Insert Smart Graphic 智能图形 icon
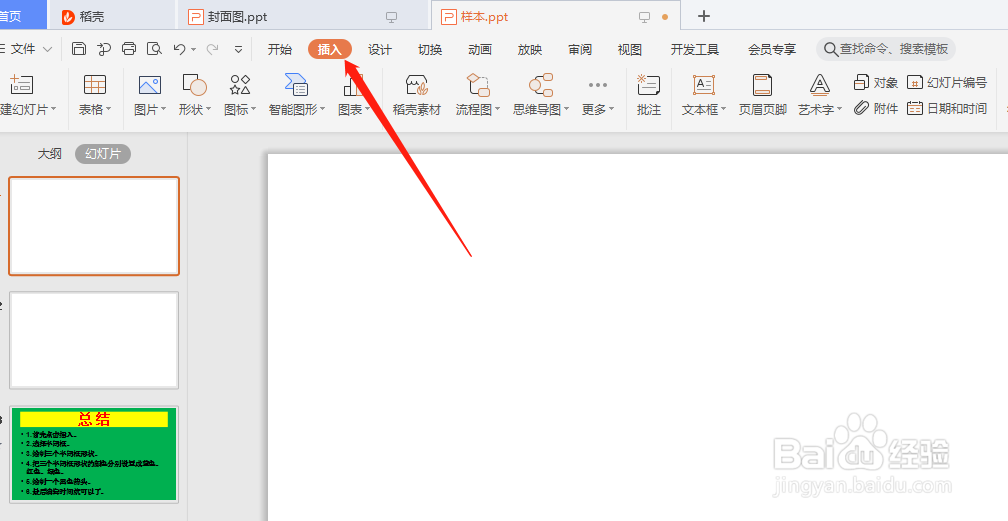 (x=296, y=84)
